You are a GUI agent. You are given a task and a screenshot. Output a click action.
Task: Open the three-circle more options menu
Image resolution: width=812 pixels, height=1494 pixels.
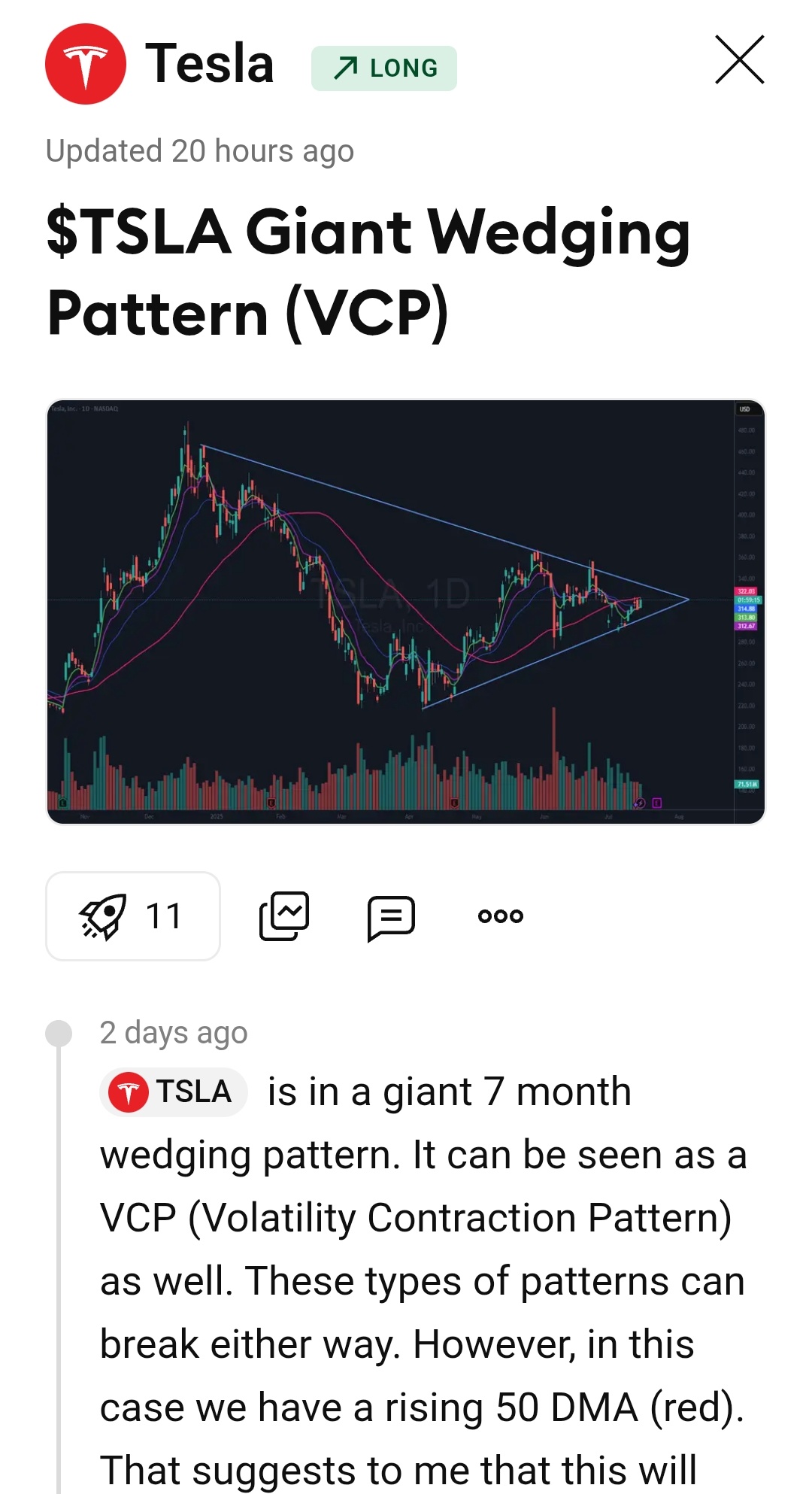click(501, 916)
